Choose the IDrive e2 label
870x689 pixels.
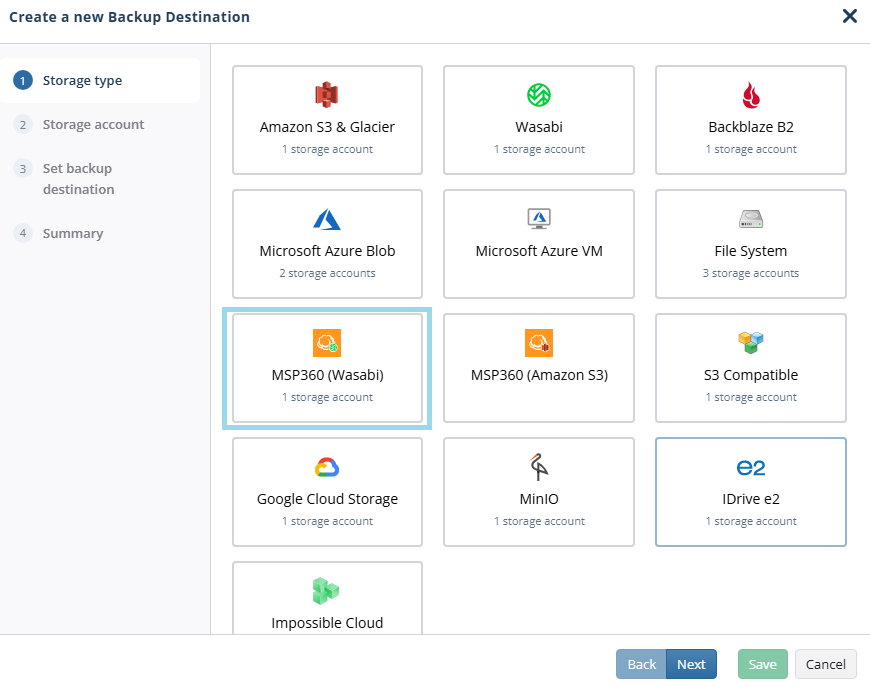pos(751,499)
